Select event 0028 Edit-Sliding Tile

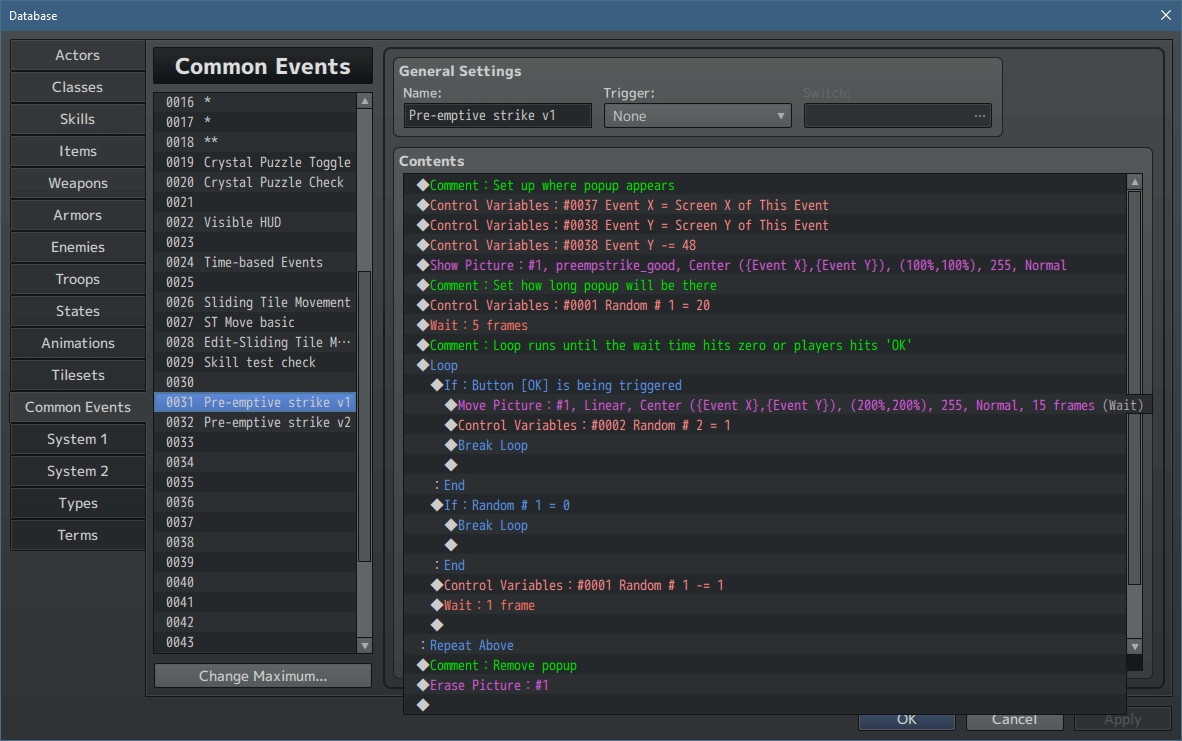click(x=255, y=342)
